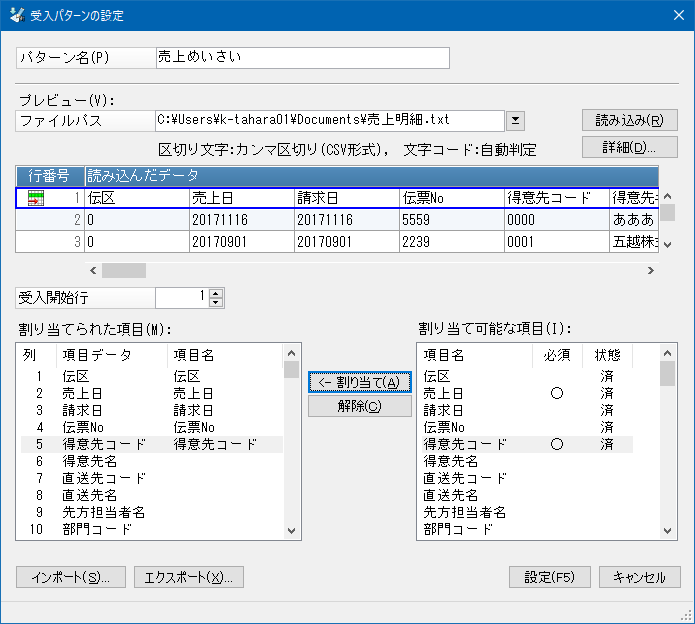Open the 詳細(D)... settings button
This screenshot has height=624, width=695.
tap(629, 148)
